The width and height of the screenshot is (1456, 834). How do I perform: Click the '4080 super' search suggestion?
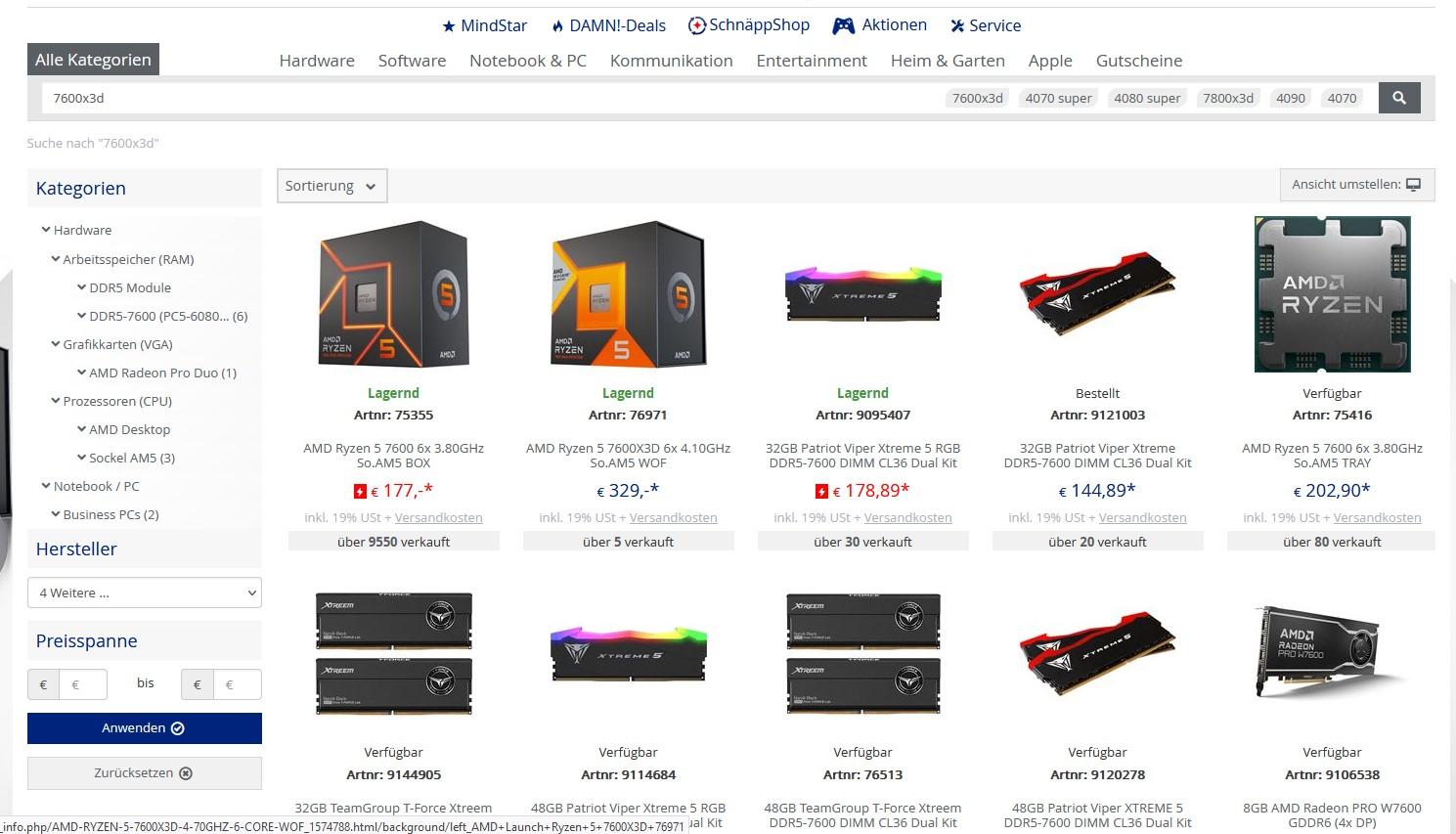tap(1147, 98)
